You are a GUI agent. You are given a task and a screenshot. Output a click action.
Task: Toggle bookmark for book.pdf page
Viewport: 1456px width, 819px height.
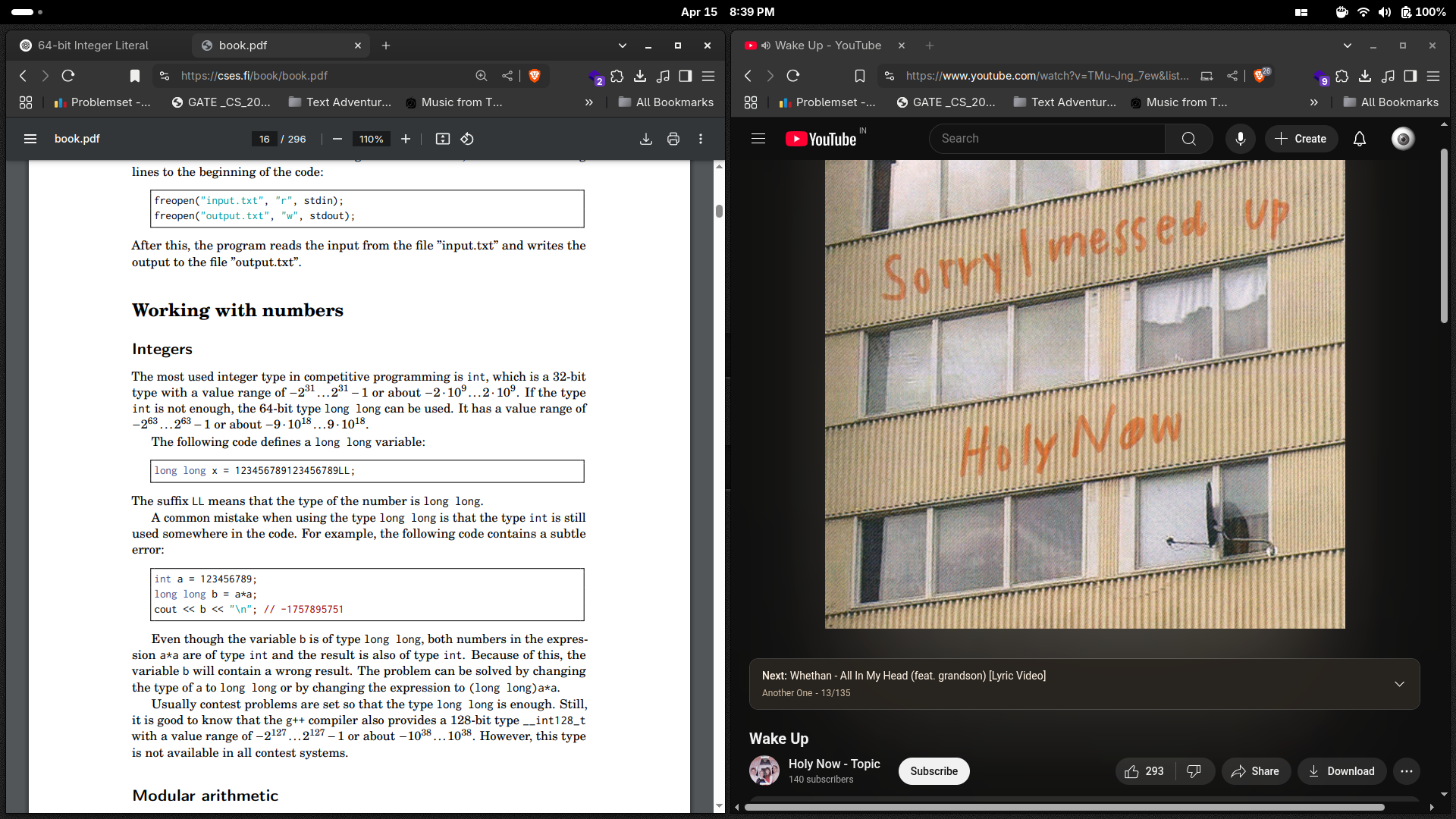(134, 76)
